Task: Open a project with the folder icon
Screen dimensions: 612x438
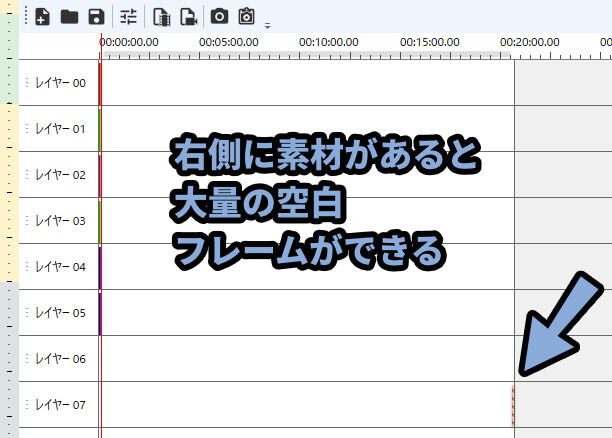Action: pyautogui.click(x=69, y=17)
